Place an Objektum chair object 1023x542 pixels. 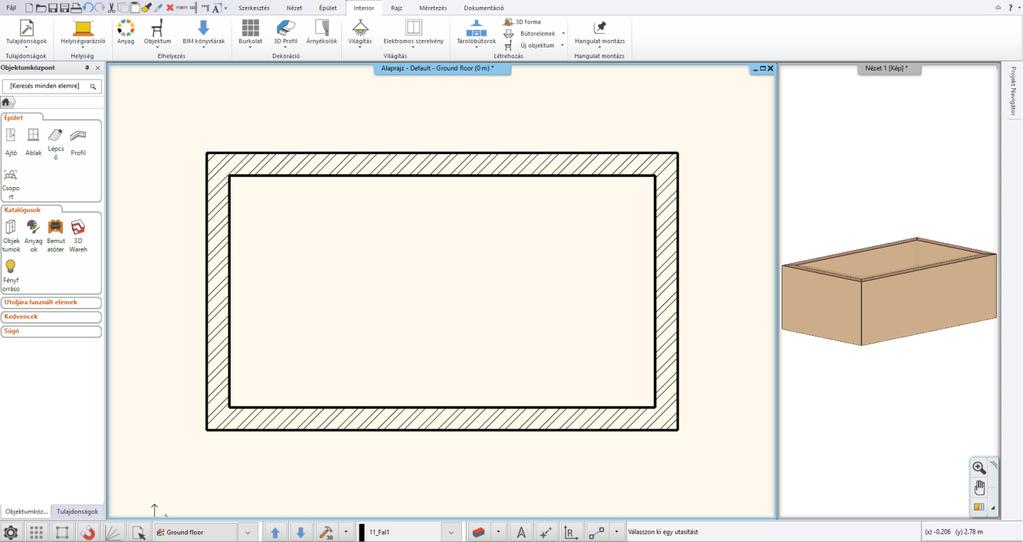coord(157,33)
